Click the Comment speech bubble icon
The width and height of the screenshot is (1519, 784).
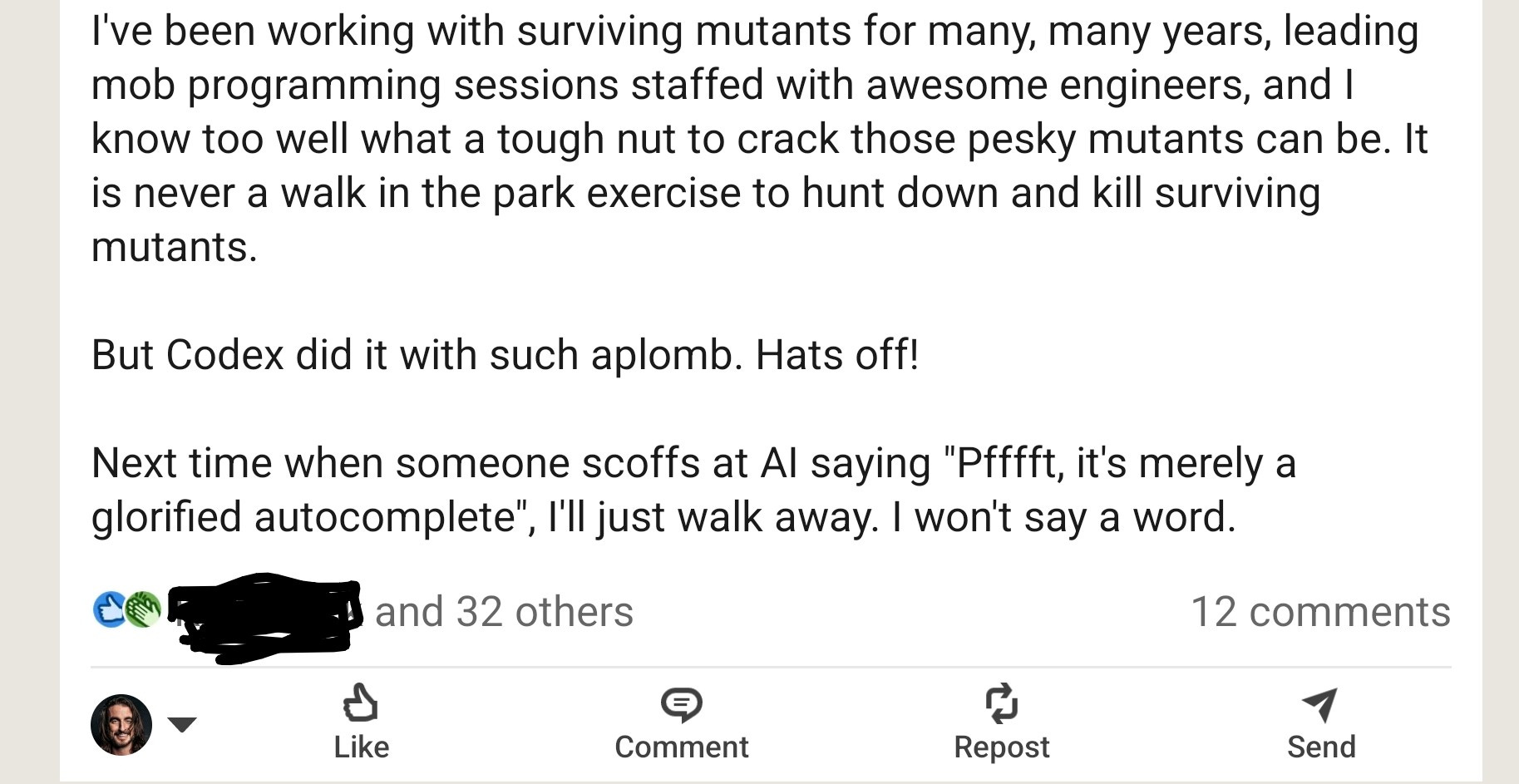click(x=681, y=705)
